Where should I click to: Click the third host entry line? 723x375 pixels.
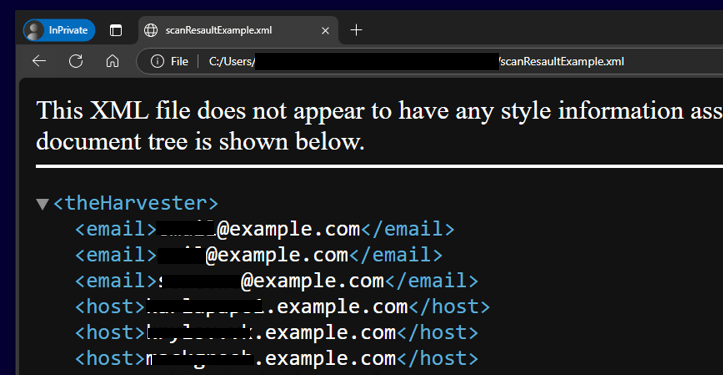click(x=277, y=358)
